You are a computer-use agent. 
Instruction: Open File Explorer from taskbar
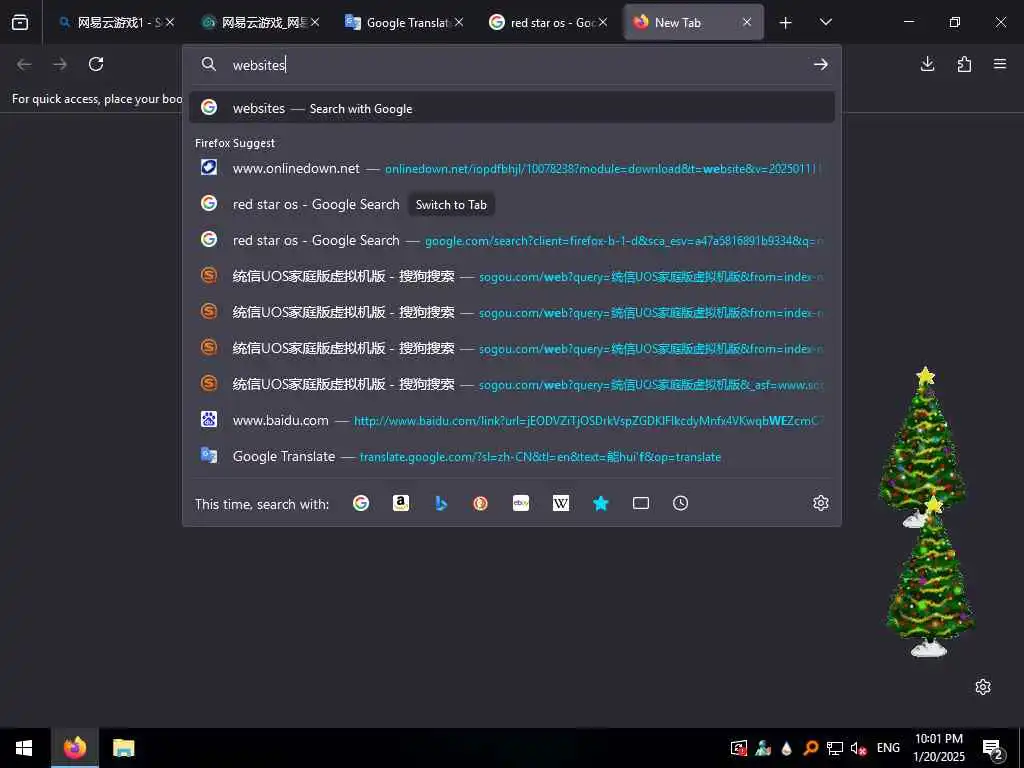pyautogui.click(x=123, y=748)
